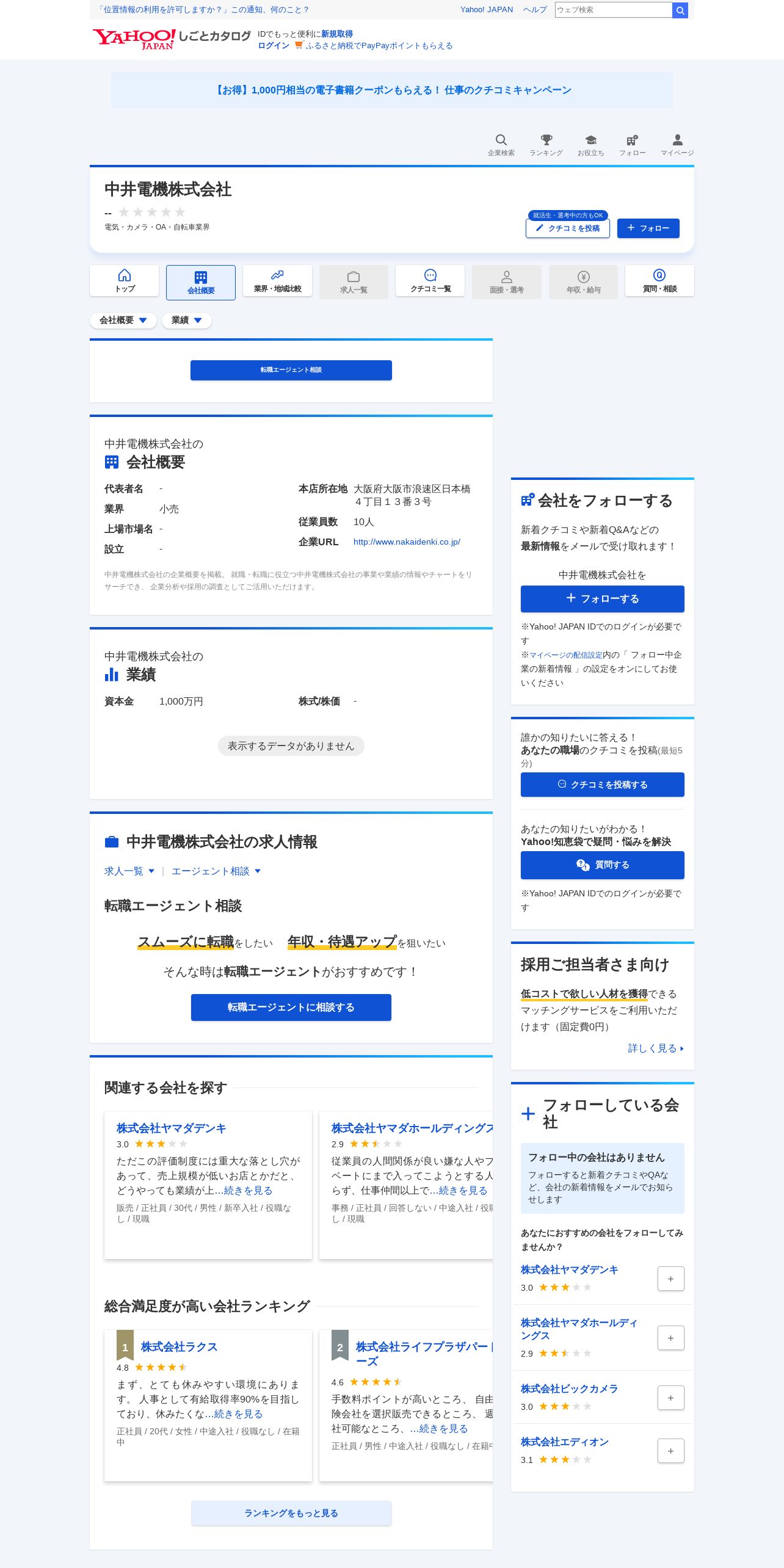
Task: Open 株式会社ラクス ranking card title
Action: [179, 1347]
